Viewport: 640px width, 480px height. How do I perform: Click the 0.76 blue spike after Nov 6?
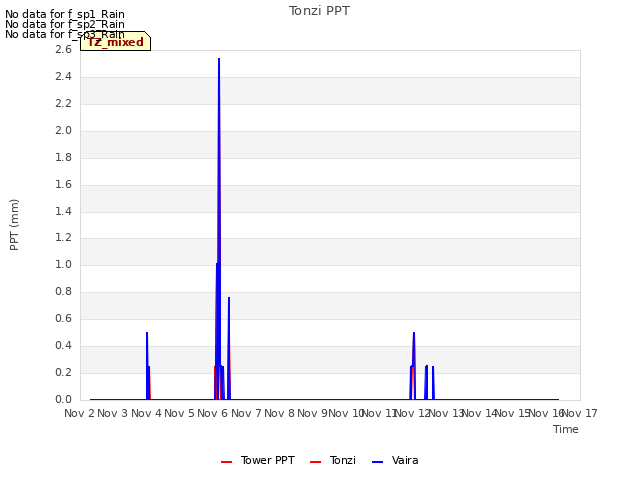click(229, 298)
